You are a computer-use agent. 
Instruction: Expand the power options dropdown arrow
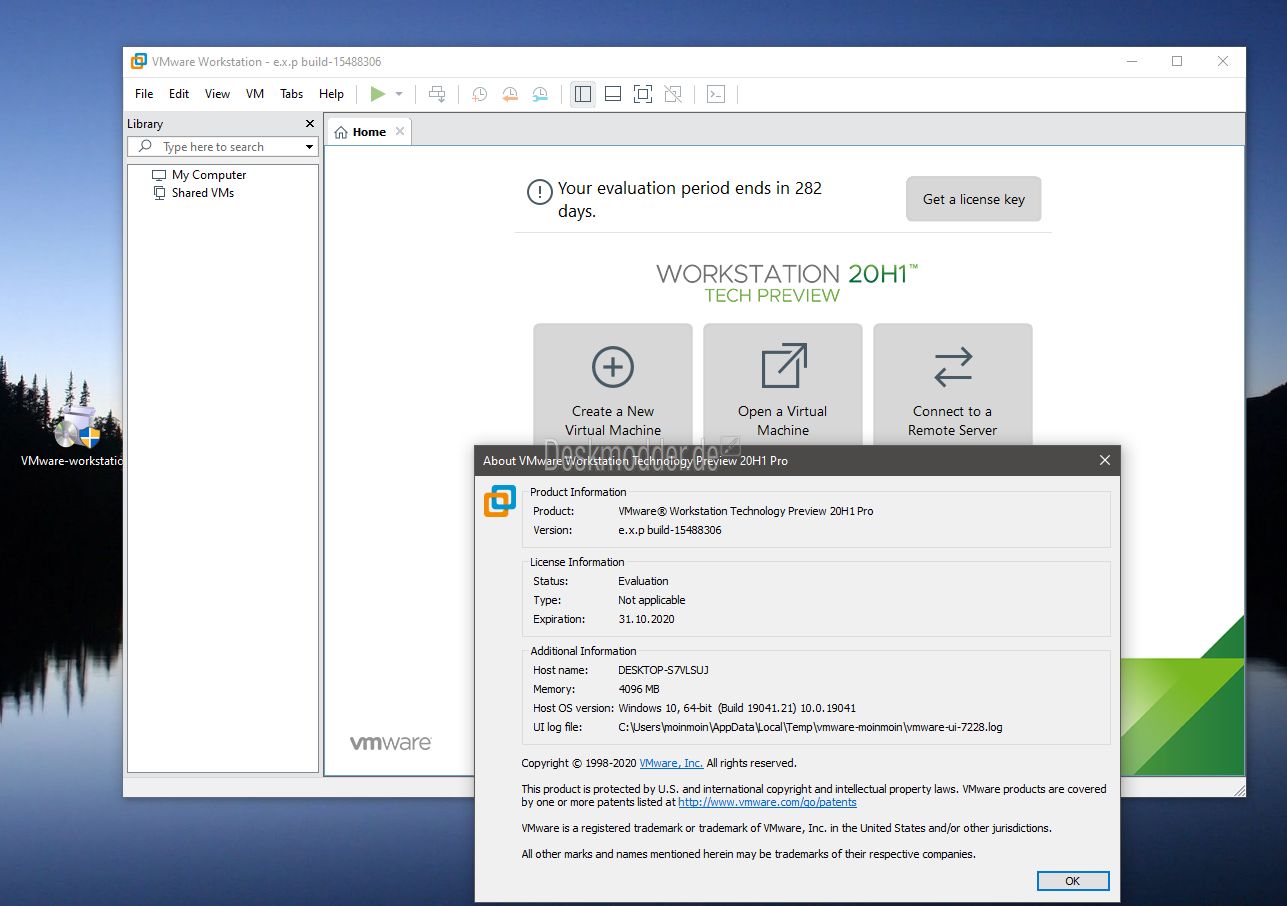click(x=399, y=94)
